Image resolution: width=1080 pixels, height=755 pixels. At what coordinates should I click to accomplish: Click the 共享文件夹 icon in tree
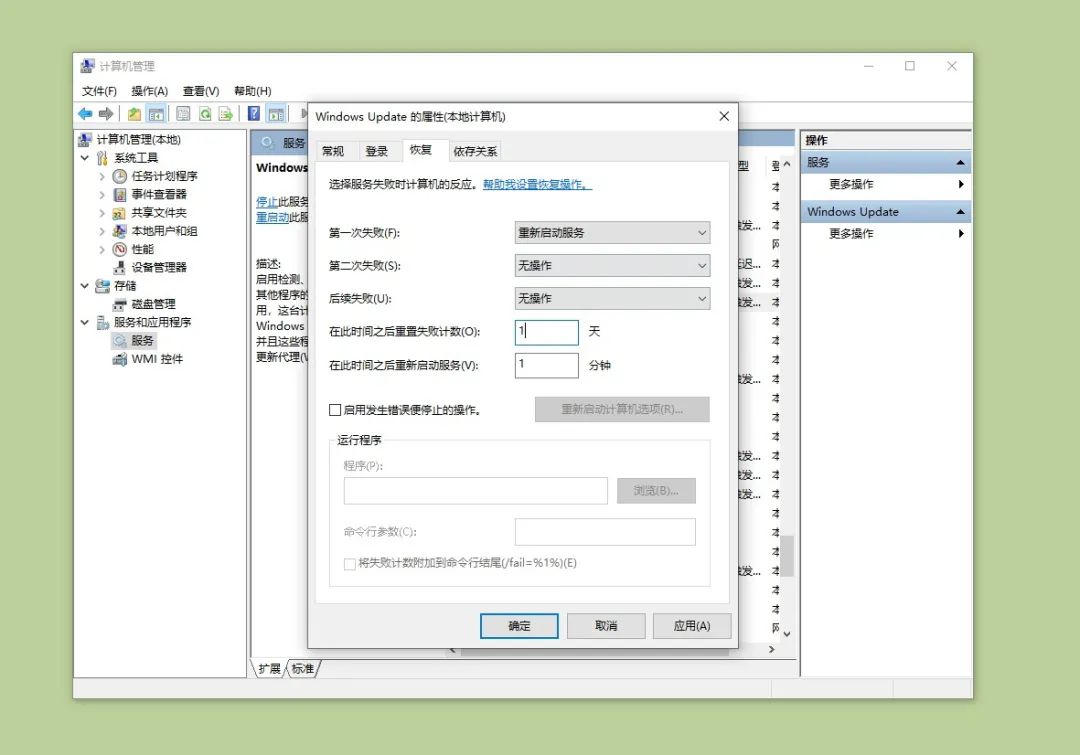pyautogui.click(x=120, y=213)
